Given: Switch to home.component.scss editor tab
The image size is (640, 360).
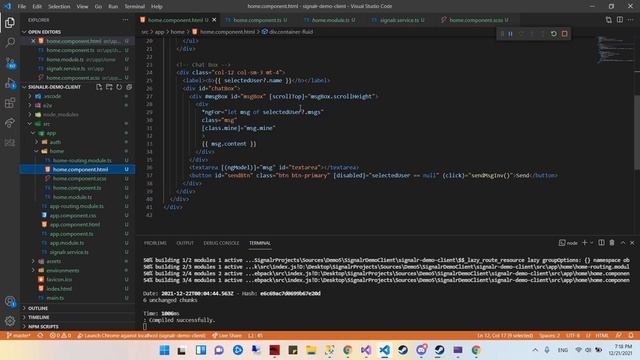Looking at the screenshot, I should [x=477, y=20].
